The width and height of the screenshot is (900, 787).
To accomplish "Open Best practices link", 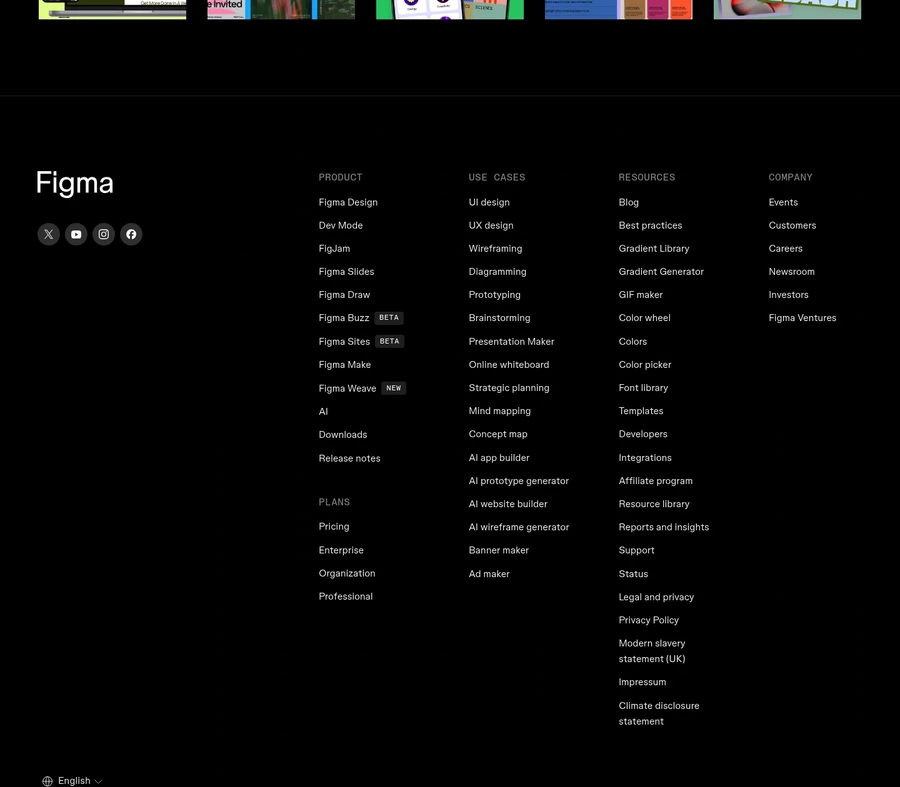I will pyautogui.click(x=650, y=226).
